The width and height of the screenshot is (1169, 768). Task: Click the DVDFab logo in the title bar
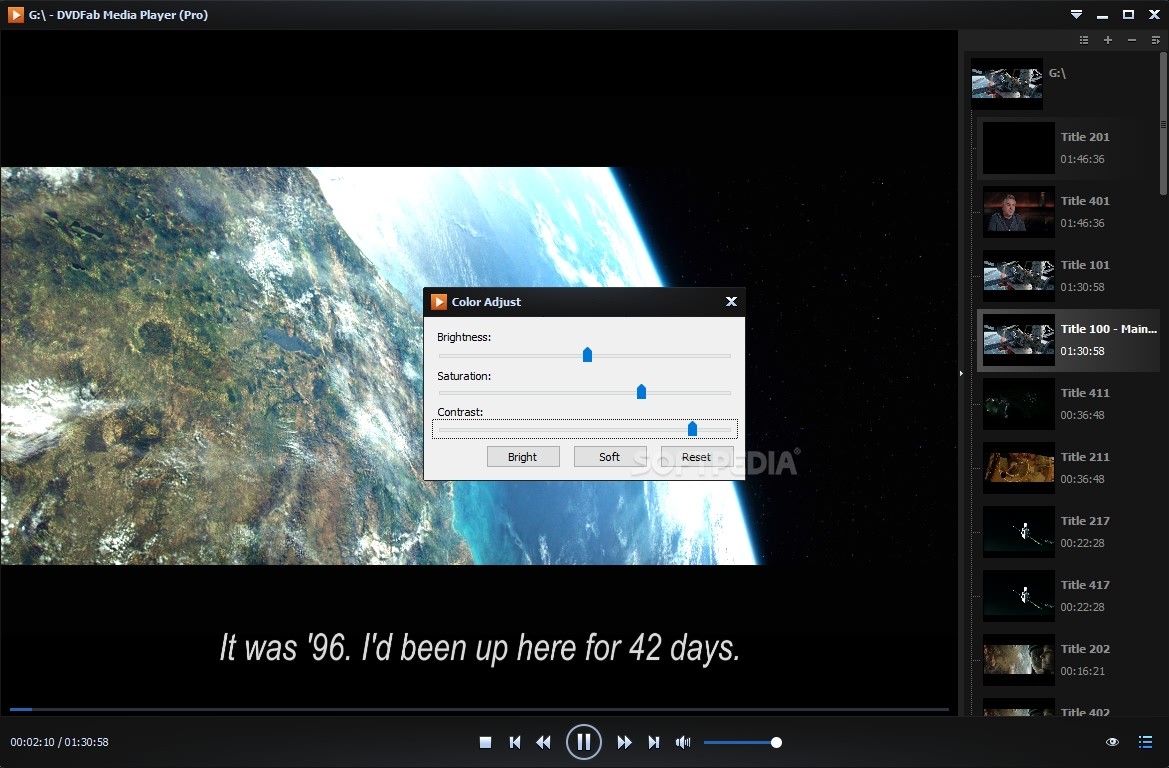pyautogui.click(x=15, y=14)
